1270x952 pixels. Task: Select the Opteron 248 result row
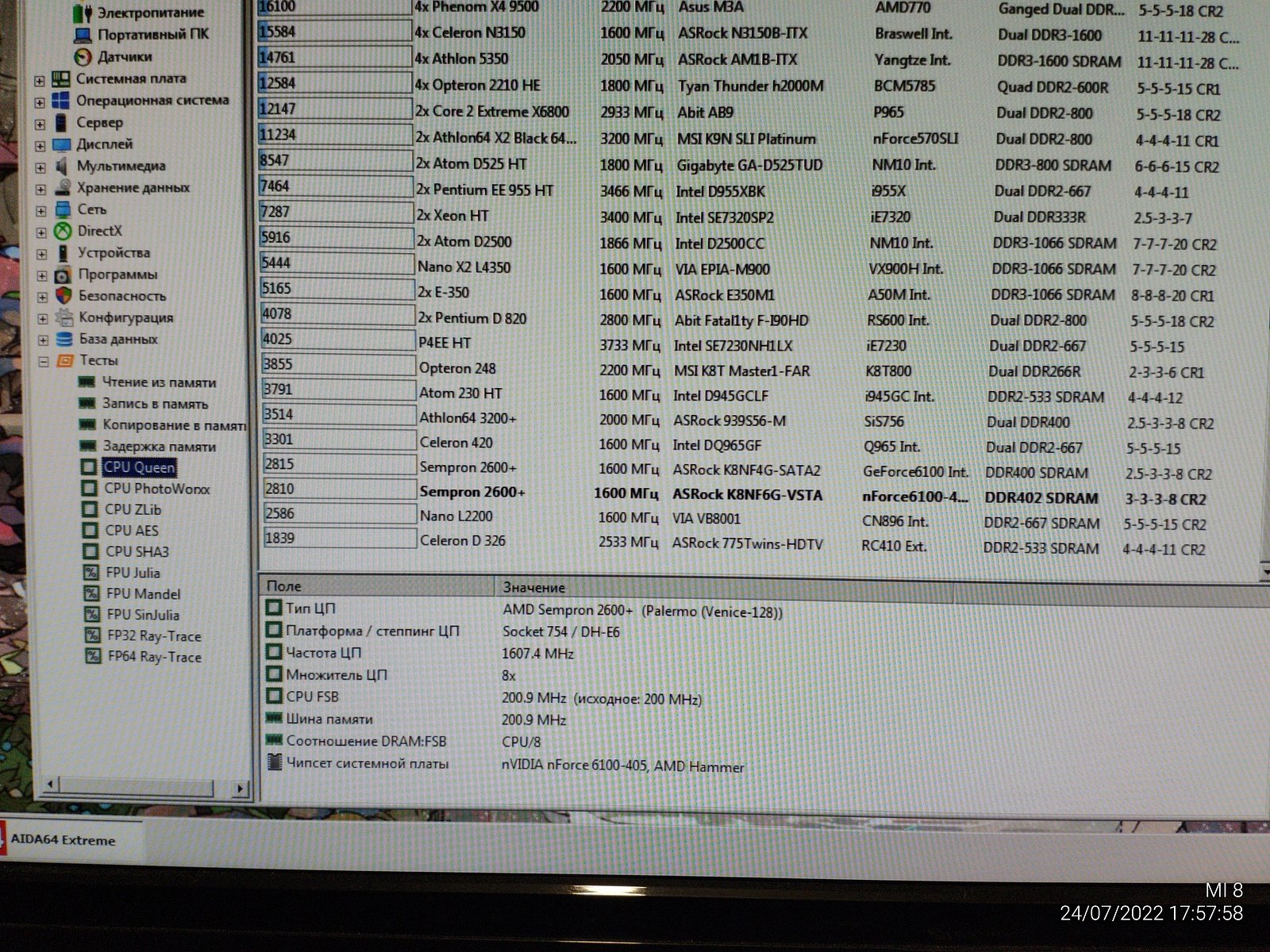point(734,369)
